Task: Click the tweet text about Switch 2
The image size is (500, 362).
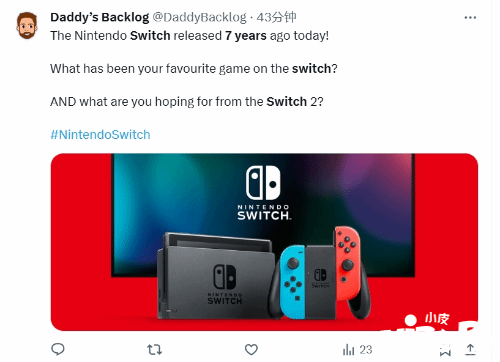Action: pos(187,101)
